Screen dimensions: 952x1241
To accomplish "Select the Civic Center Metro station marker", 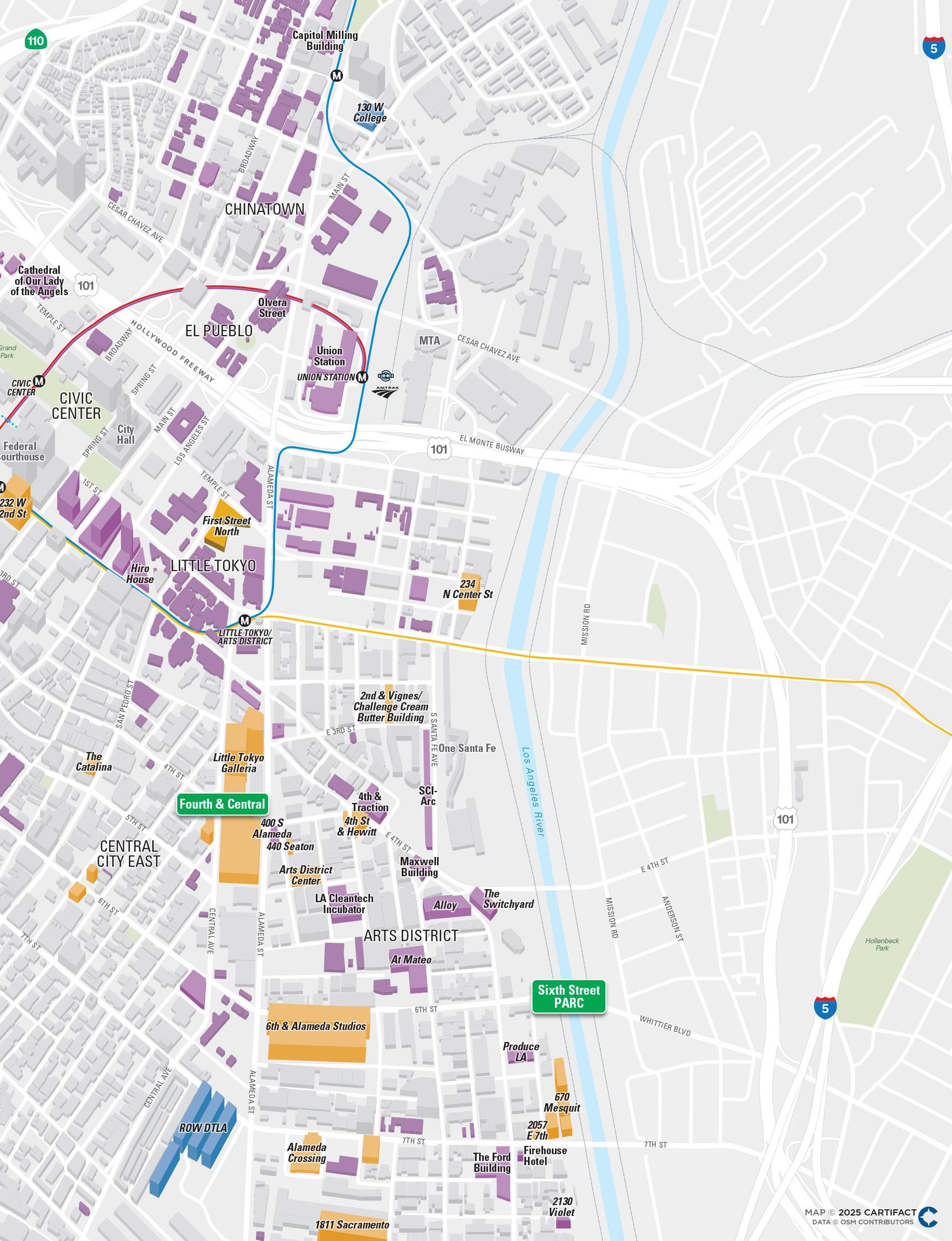I will (39, 381).
